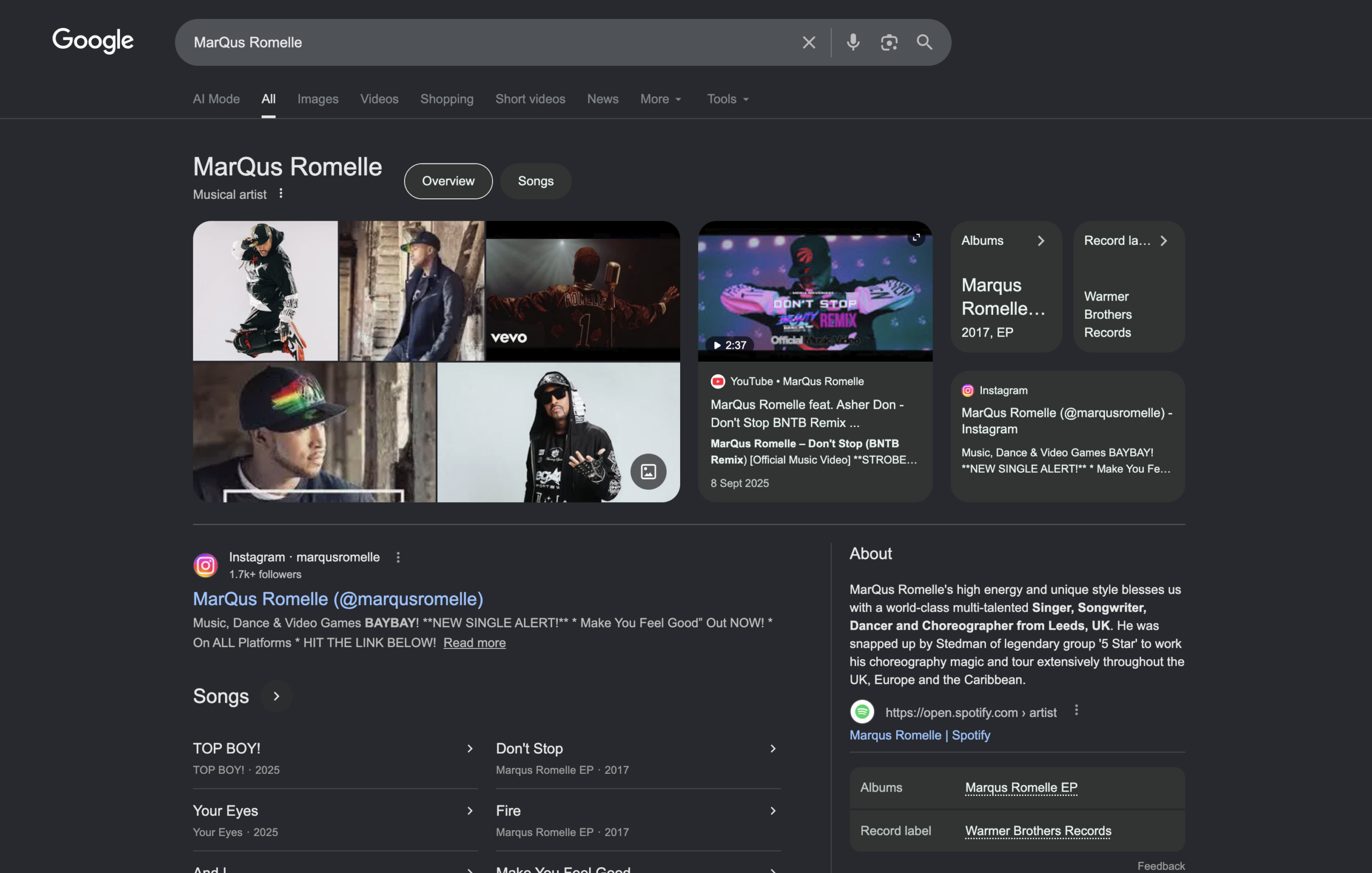1372x873 pixels.
Task: Open the Short videos tab
Action: [531, 99]
